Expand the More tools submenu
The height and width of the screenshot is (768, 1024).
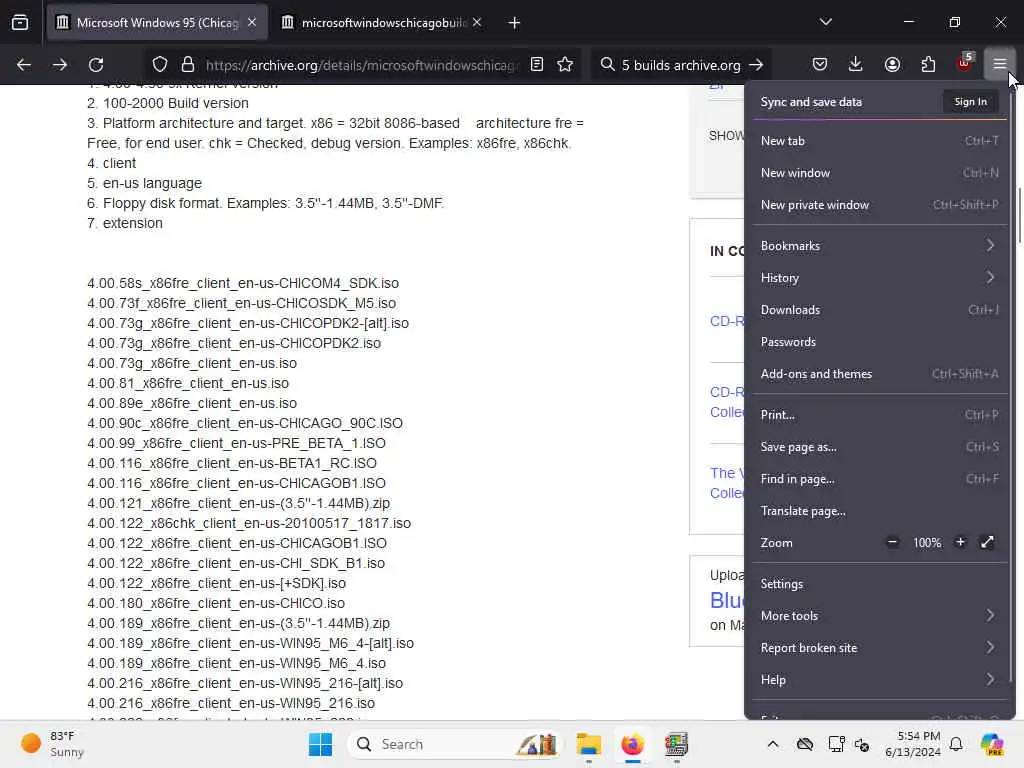pos(879,616)
